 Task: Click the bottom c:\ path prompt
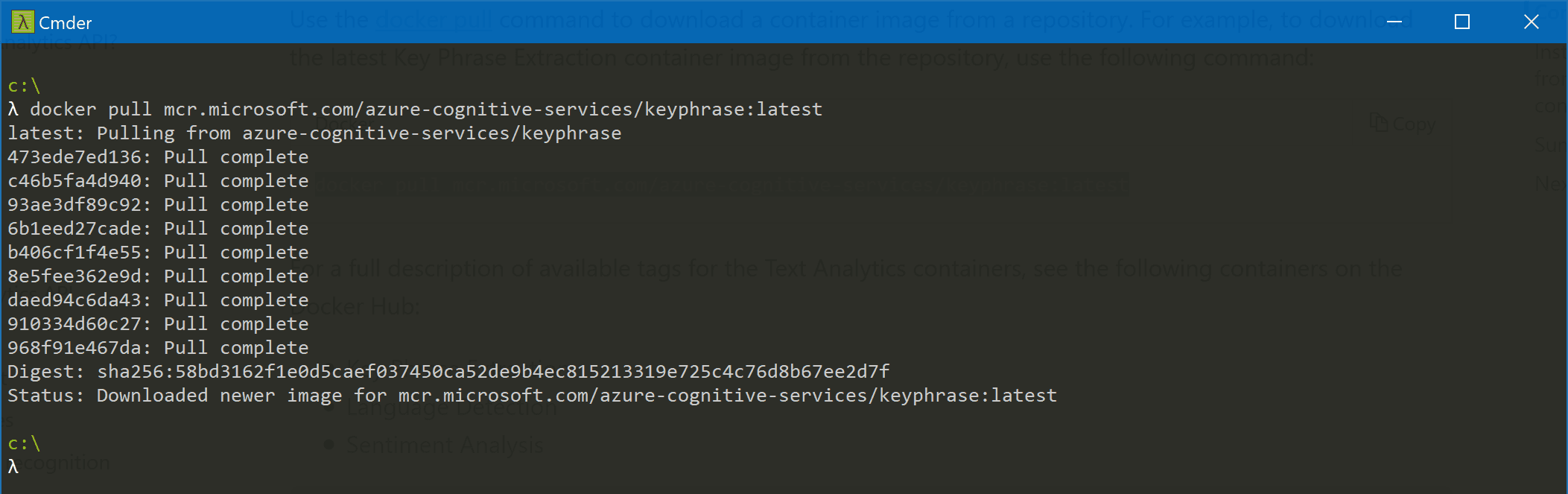coord(24,443)
